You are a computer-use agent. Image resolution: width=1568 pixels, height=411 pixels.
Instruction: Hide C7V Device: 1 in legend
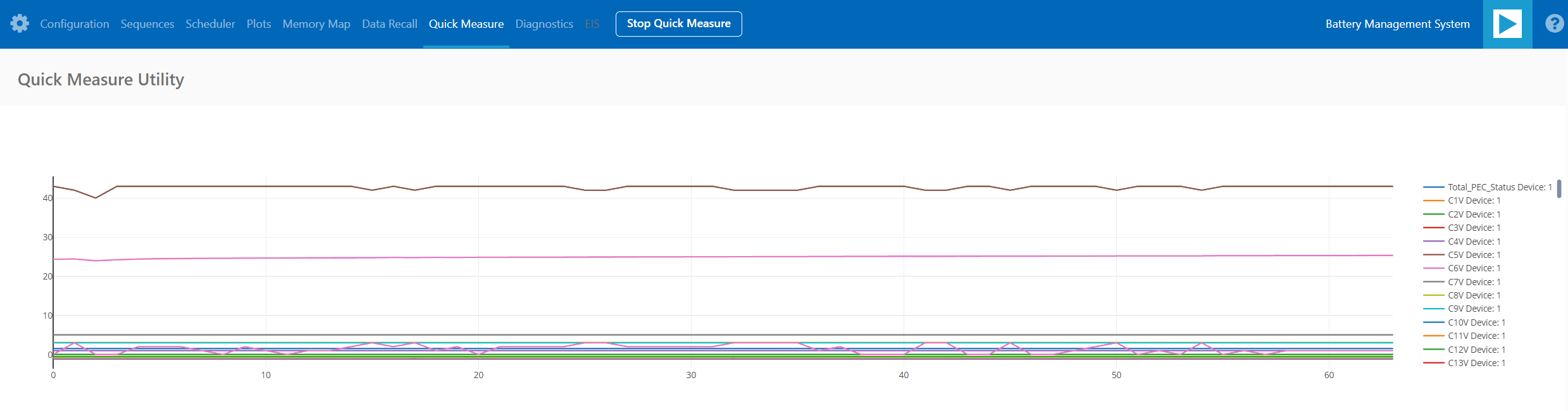click(x=1474, y=282)
